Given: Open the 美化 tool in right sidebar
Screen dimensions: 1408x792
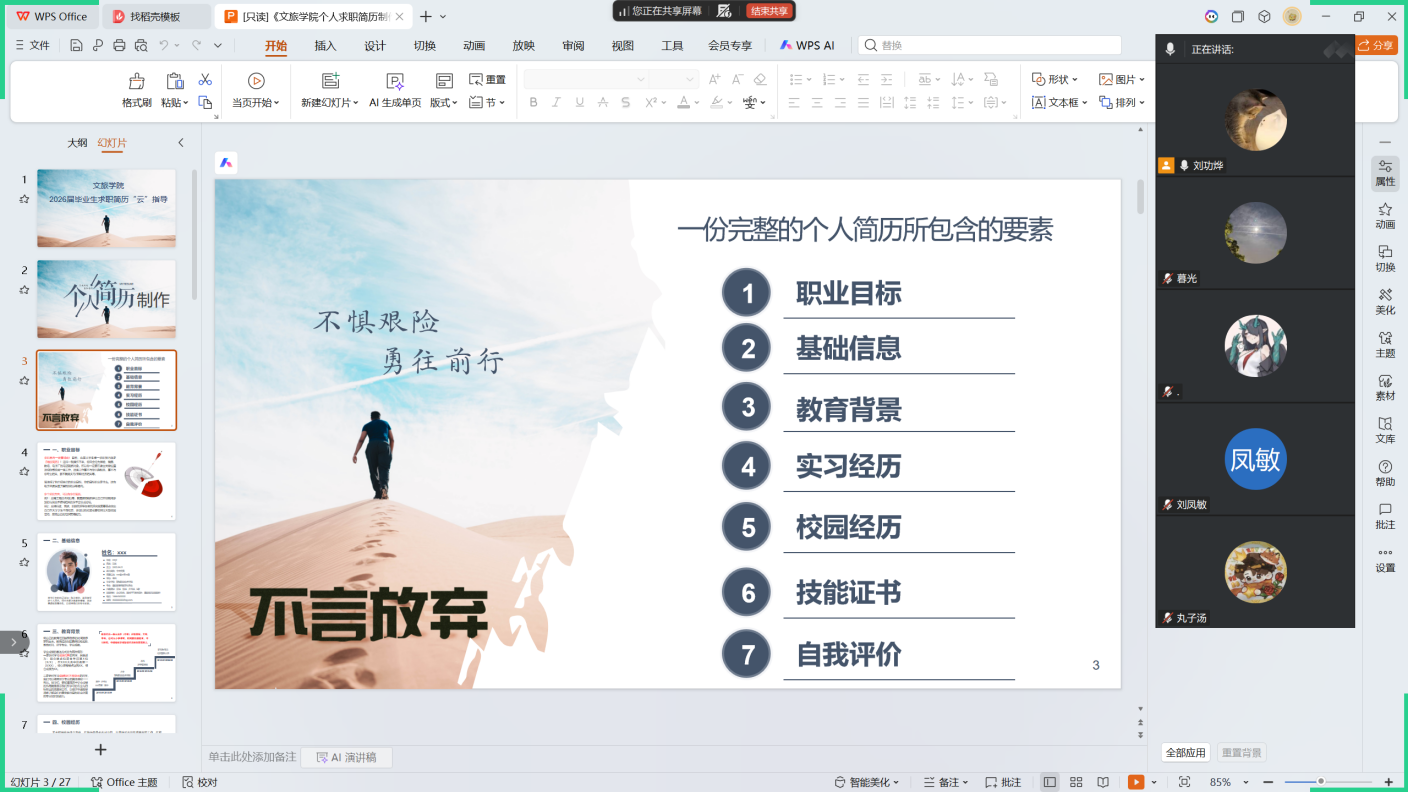Looking at the screenshot, I should coord(1385,301).
